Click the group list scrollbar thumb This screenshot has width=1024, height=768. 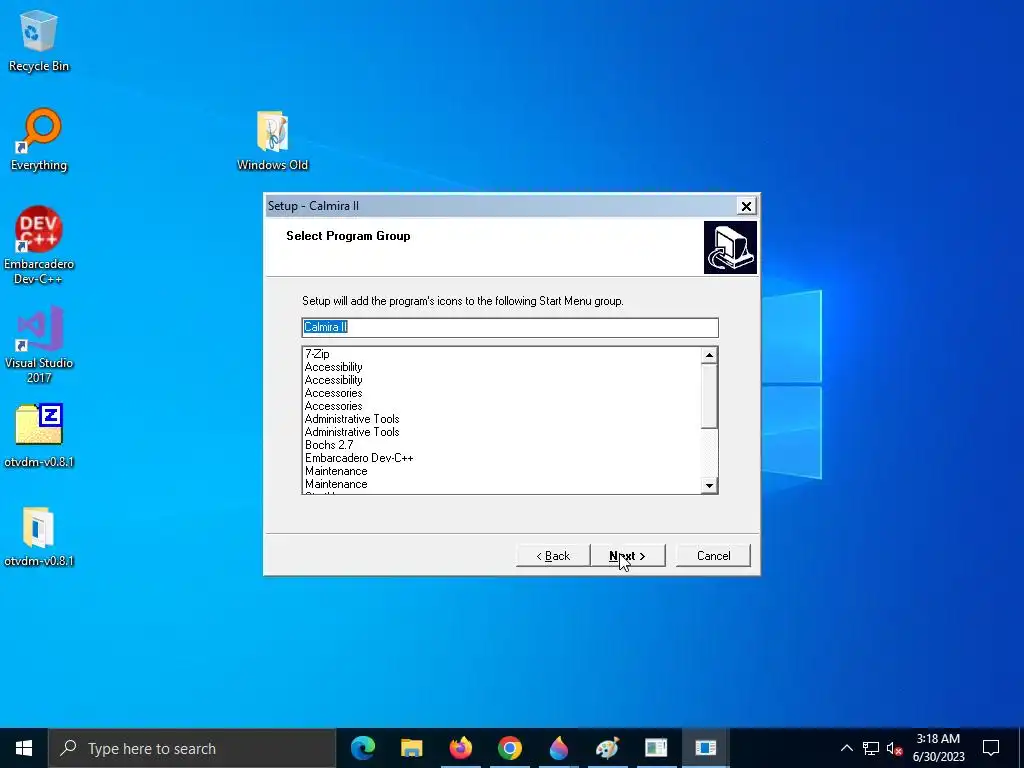pos(709,396)
